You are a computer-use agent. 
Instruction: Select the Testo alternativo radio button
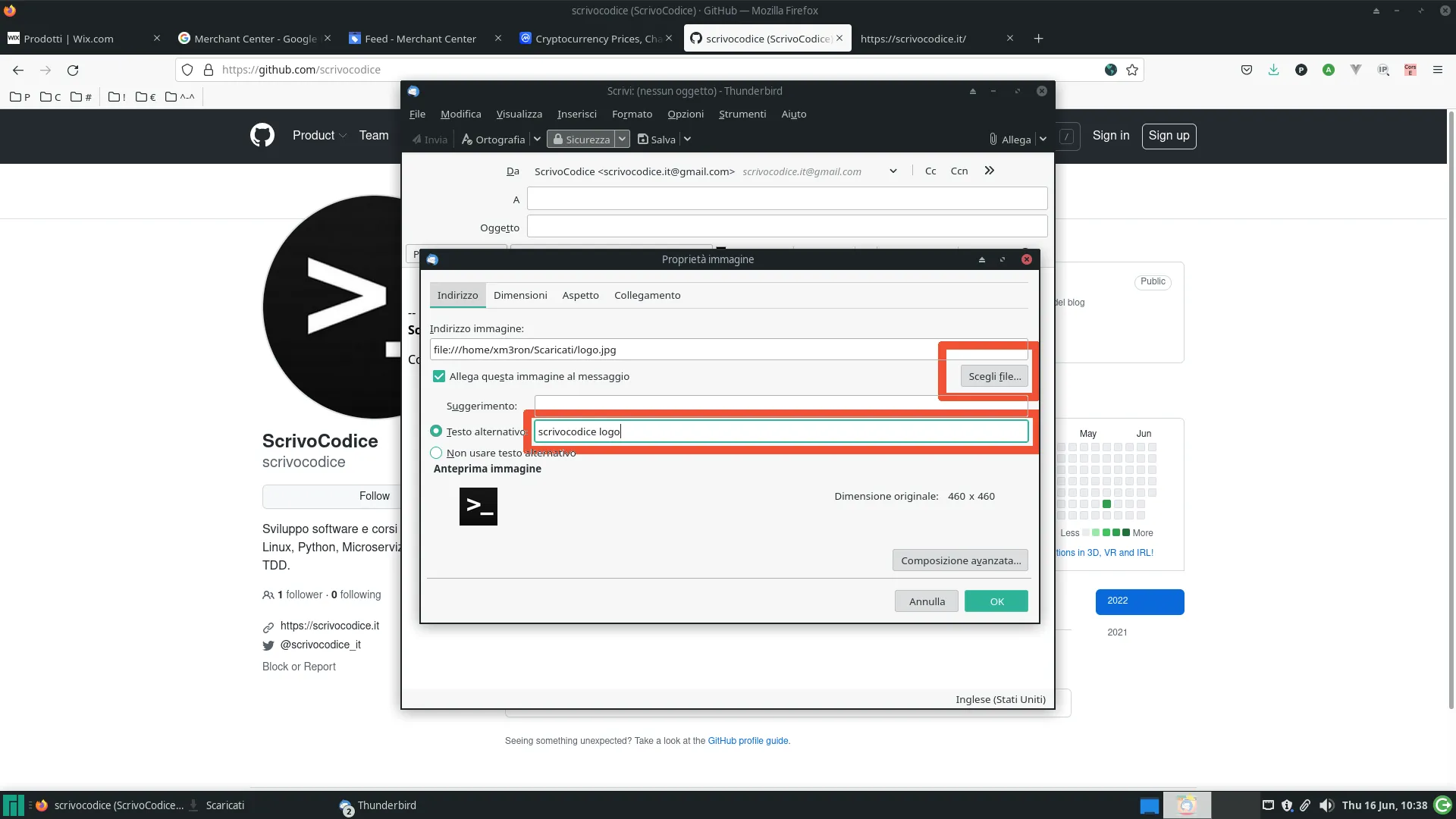pos(436,431)
